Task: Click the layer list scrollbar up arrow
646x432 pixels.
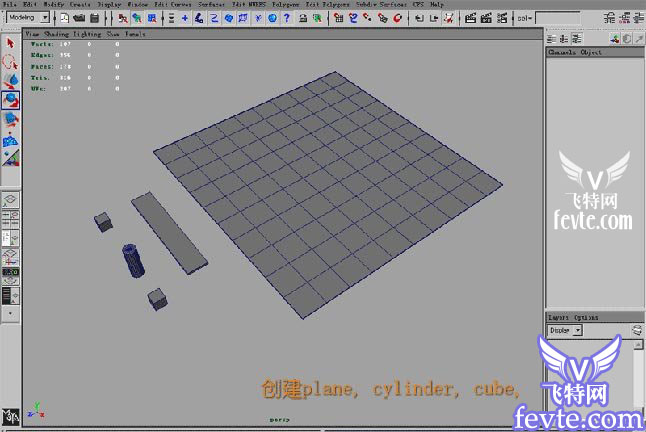Action: click(x=638, y=345)
